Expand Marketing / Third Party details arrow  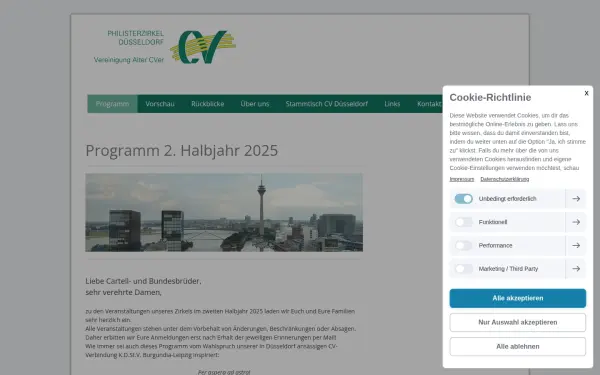point(576,269)
